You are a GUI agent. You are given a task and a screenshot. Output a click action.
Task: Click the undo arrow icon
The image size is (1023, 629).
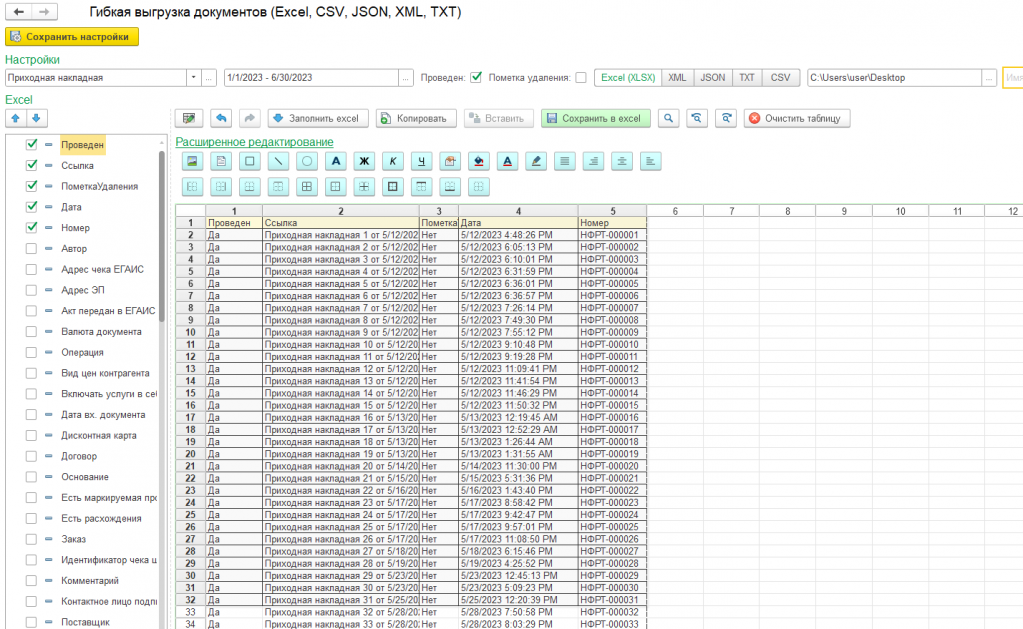point(221,118)
